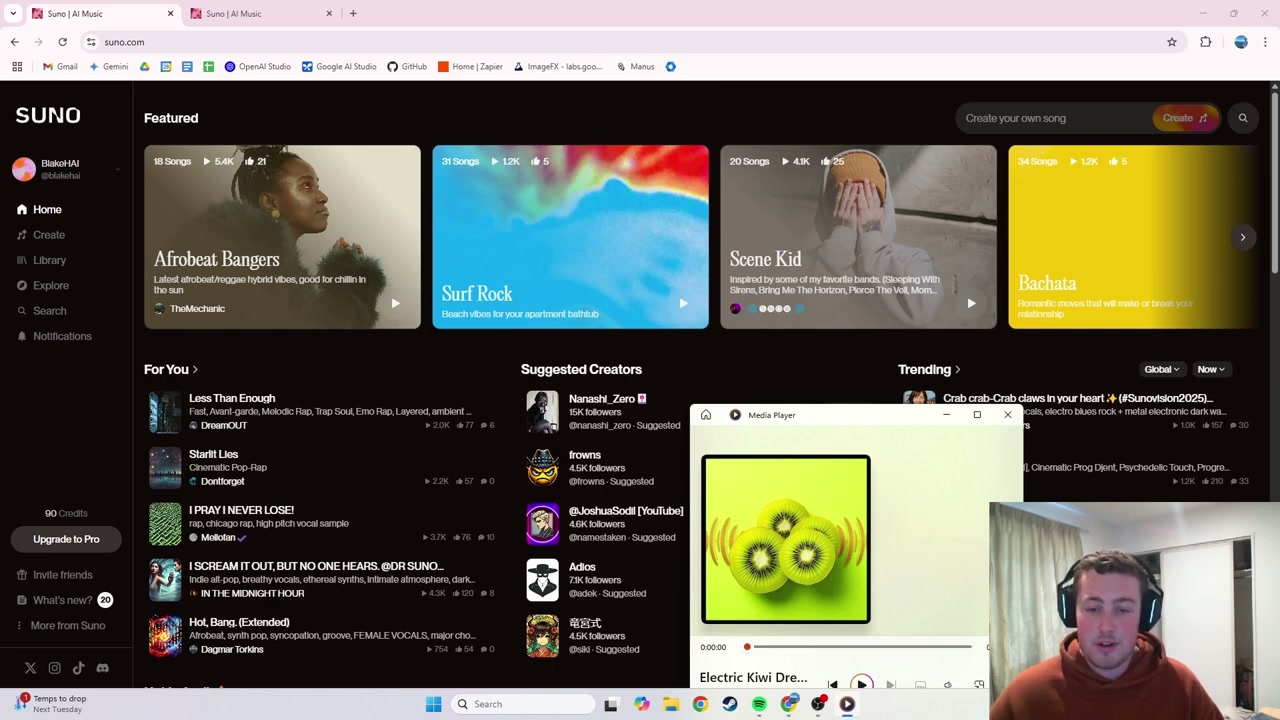Open Chrome tab search dropdown
1280x720 pixels.
[x=13, y=14]
